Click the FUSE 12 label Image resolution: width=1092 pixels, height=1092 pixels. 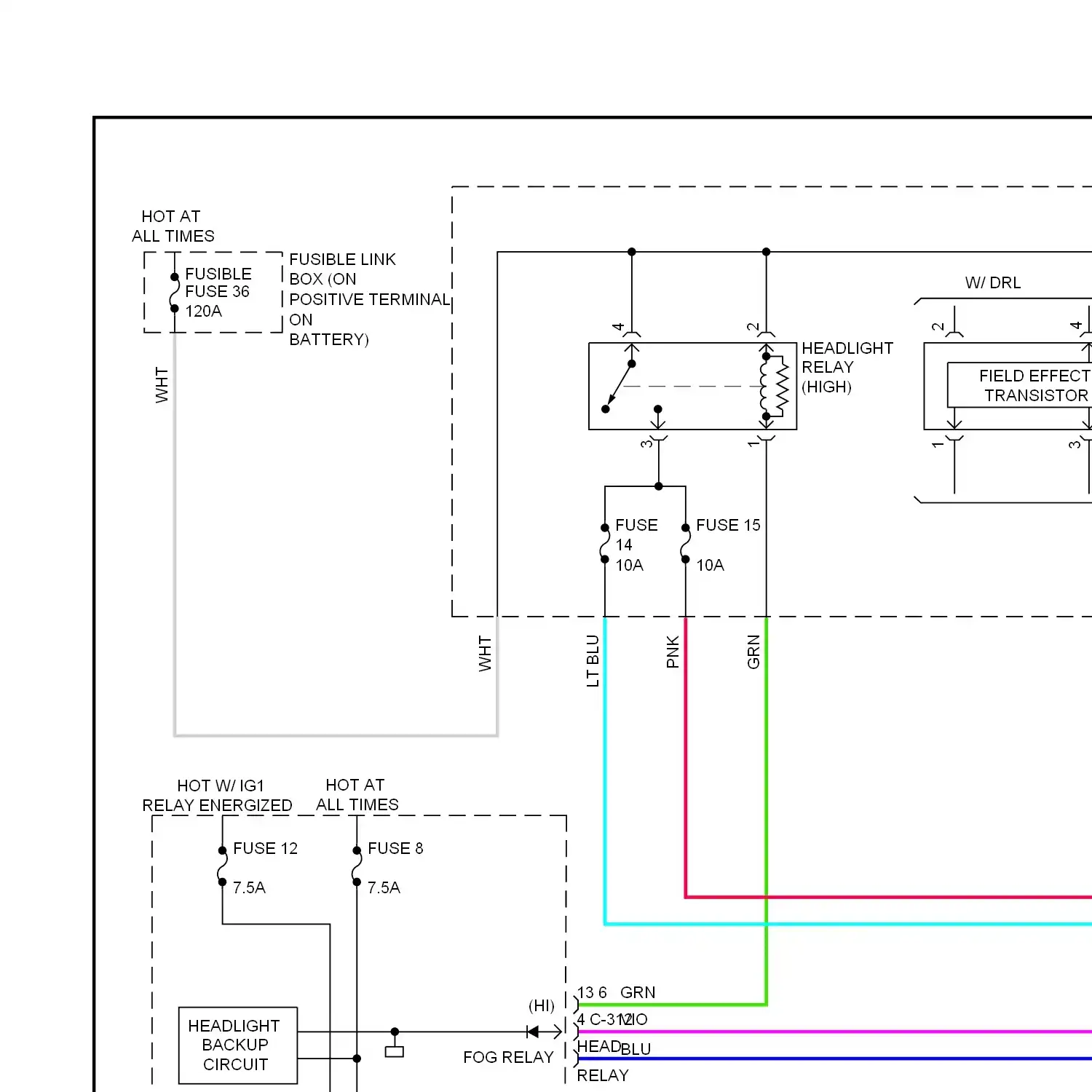coord(265,848)
